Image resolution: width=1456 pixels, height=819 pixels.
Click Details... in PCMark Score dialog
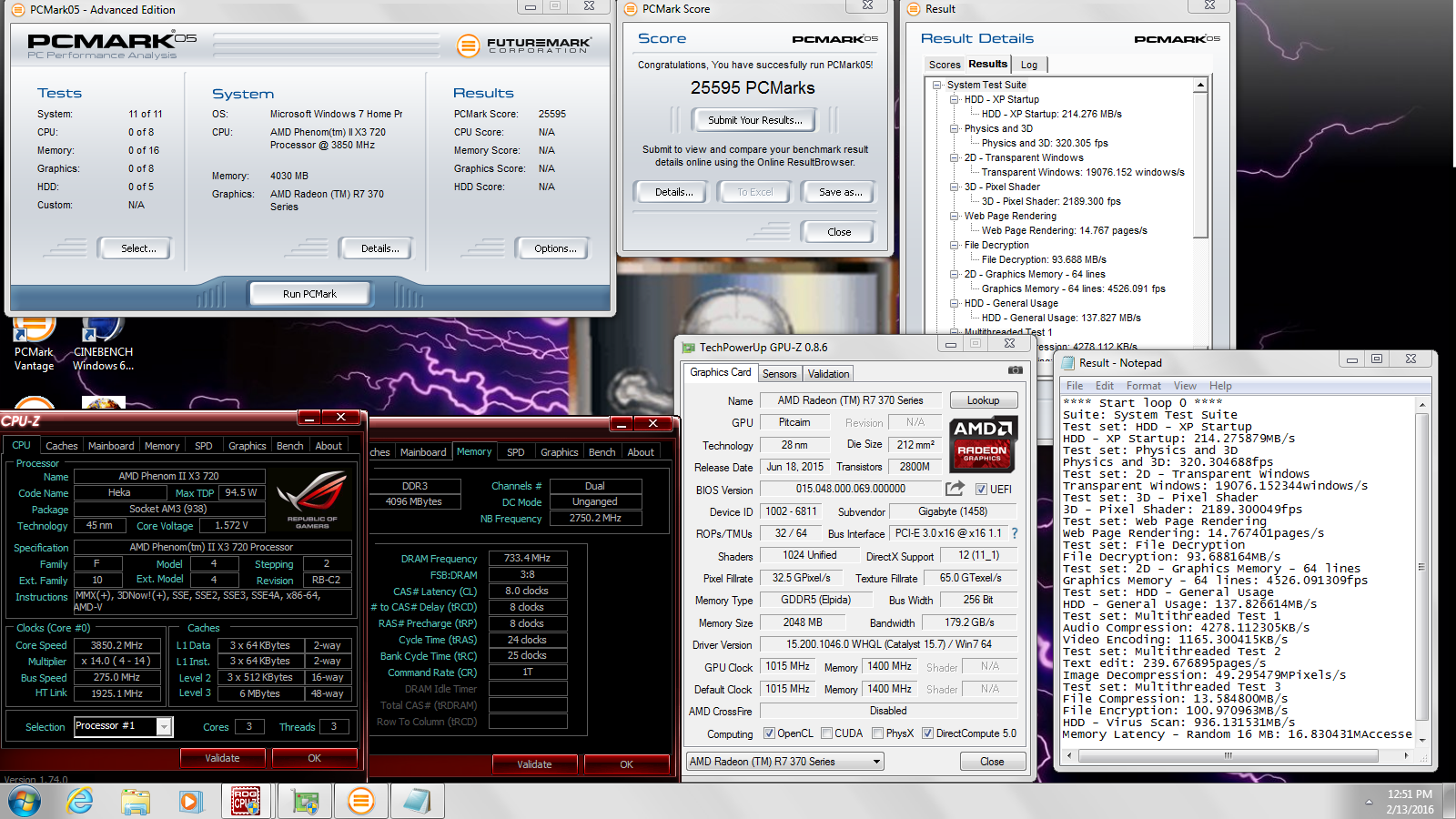tap(673, 192)
